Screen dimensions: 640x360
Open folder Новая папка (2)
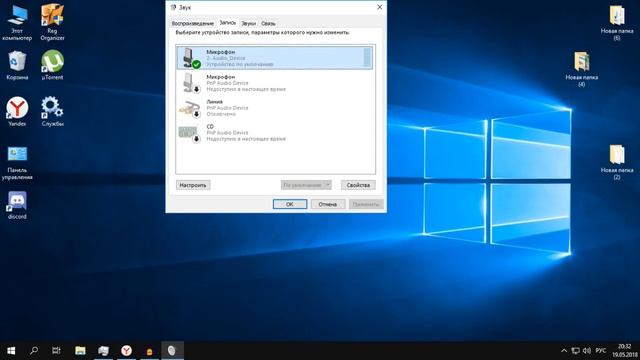pos(617,162)
